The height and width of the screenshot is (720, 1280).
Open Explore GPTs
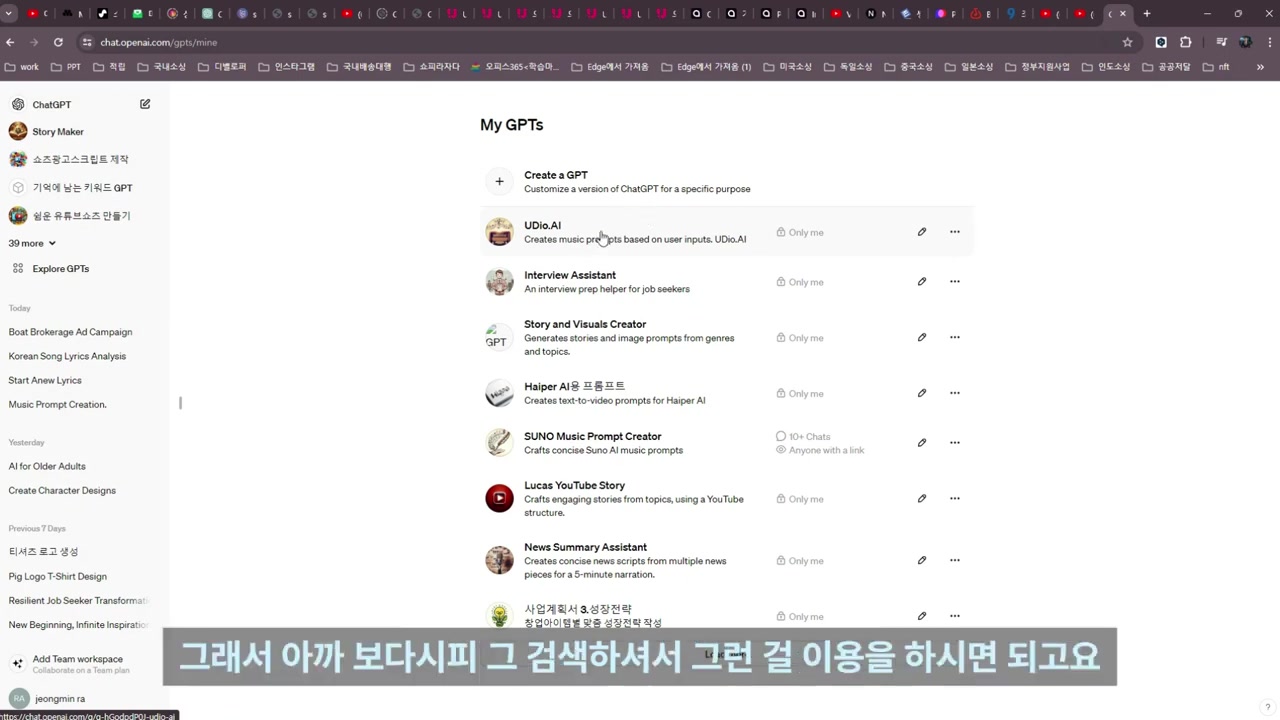(60, 269)
